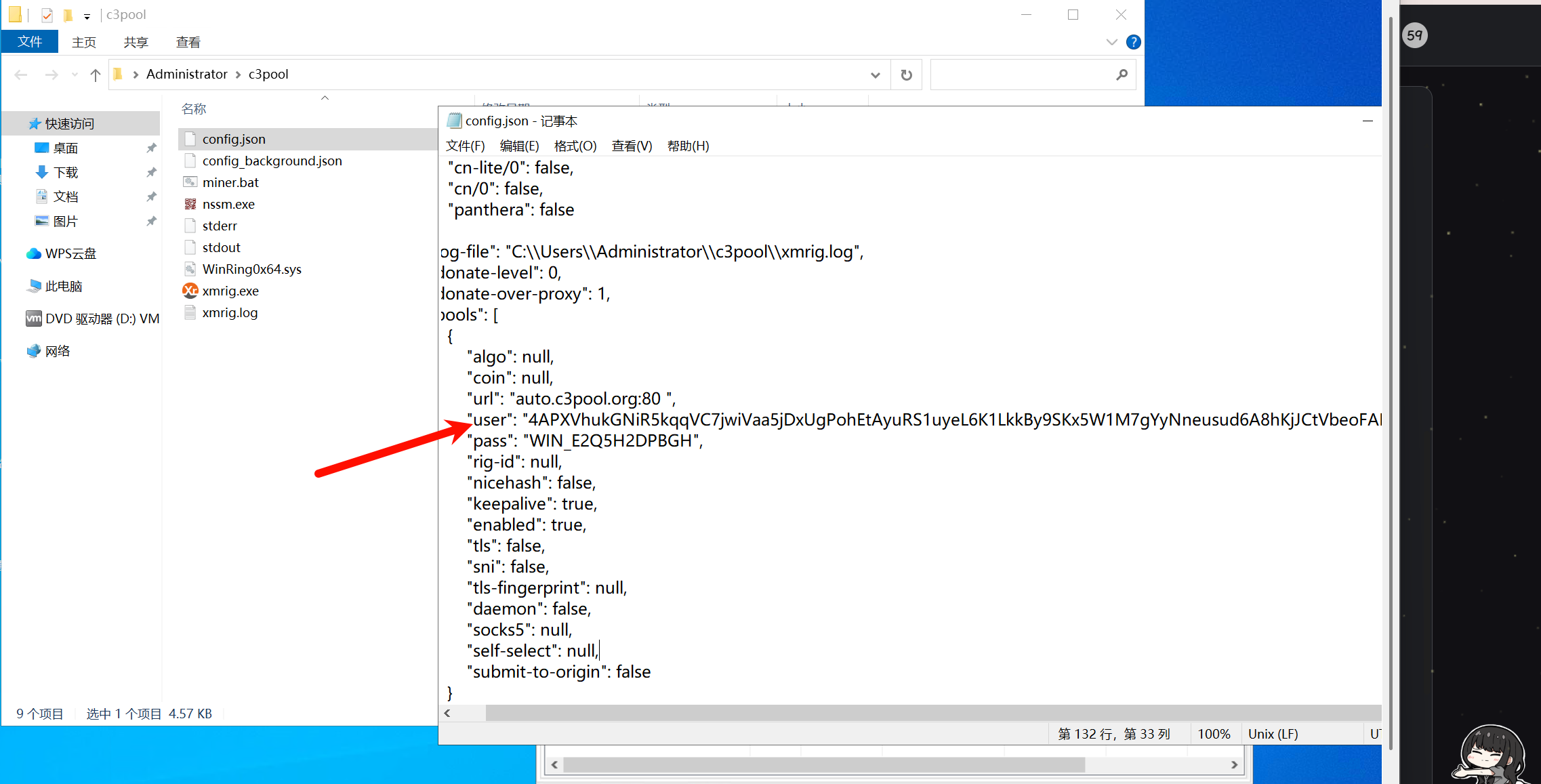
Task: Toggle pin on 桌面 quick access
Action: pos(151,148)
